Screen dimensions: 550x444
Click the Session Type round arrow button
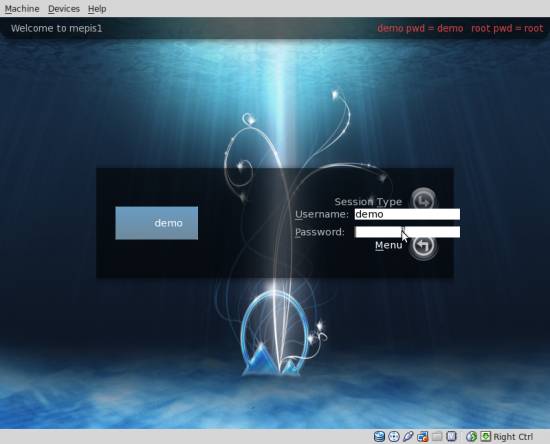tap(424, 201)
